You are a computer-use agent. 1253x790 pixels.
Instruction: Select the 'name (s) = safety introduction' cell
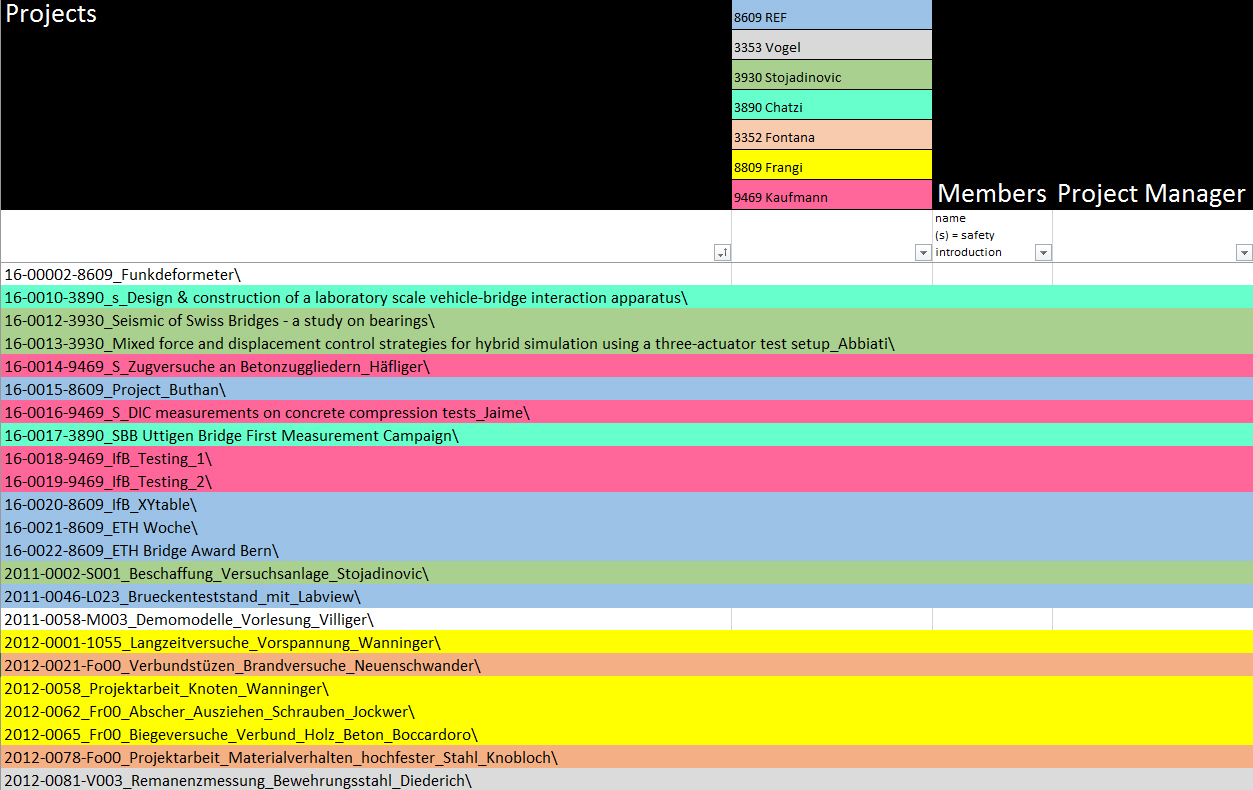(992, 236)
